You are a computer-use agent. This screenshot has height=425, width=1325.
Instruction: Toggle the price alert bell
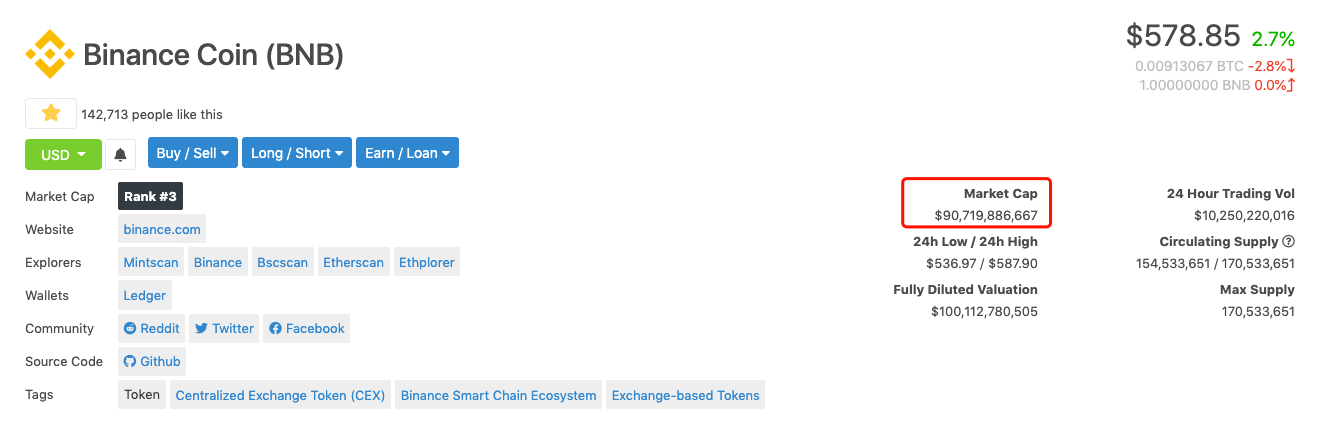[x=120, y=154]
